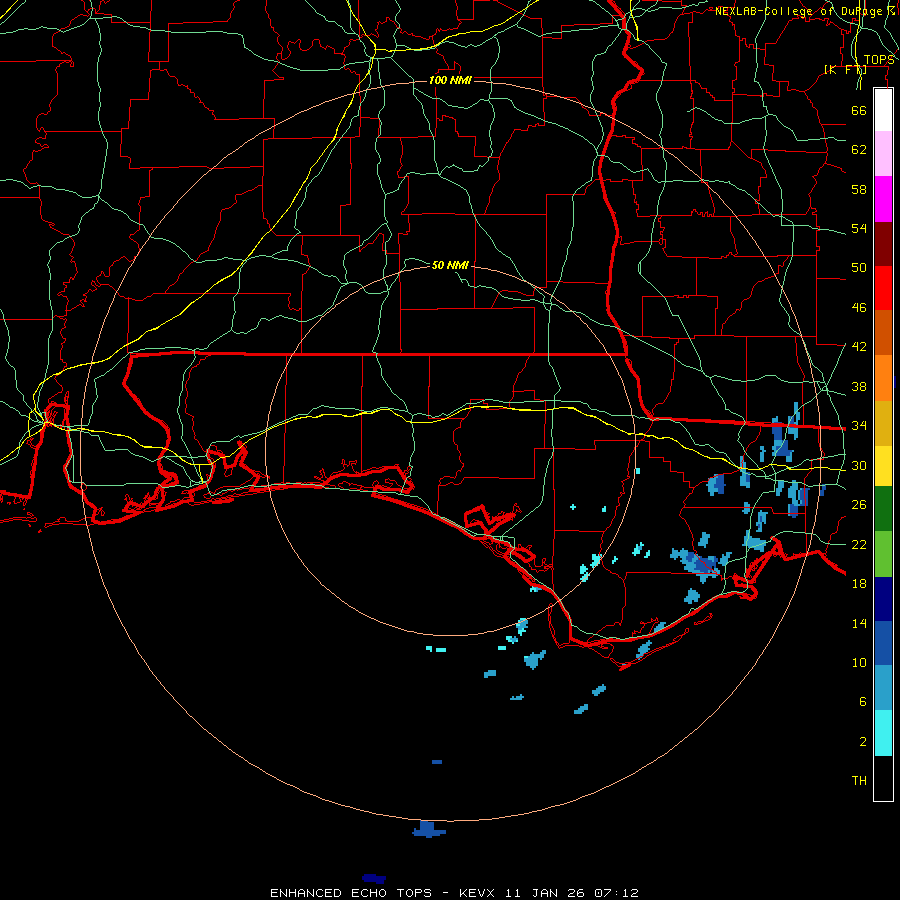The image size is (900, 900).
Task: Click the '42' legend value
Action: click(859, 347)
